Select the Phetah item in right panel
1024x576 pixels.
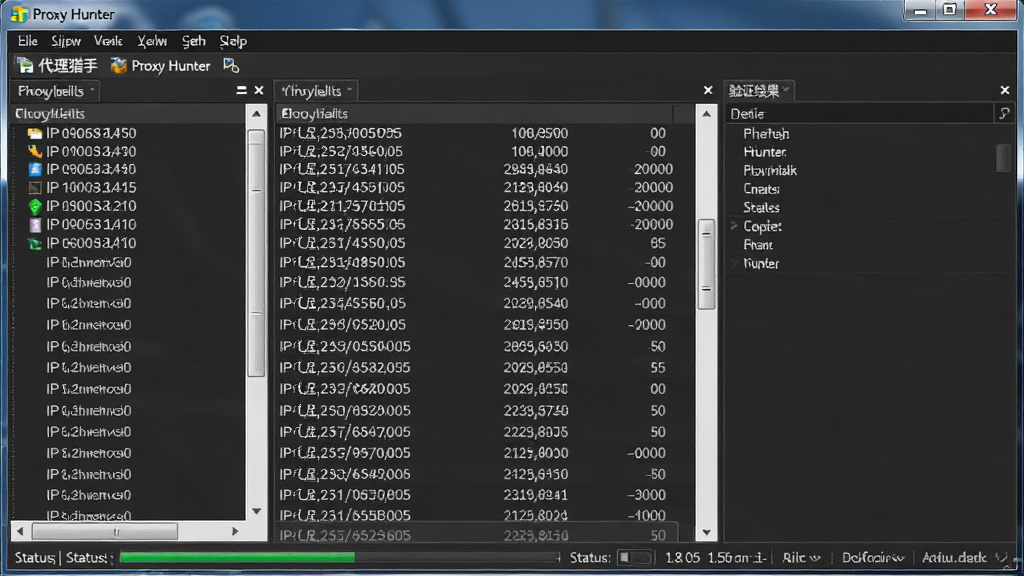click(x=766, y=134)
